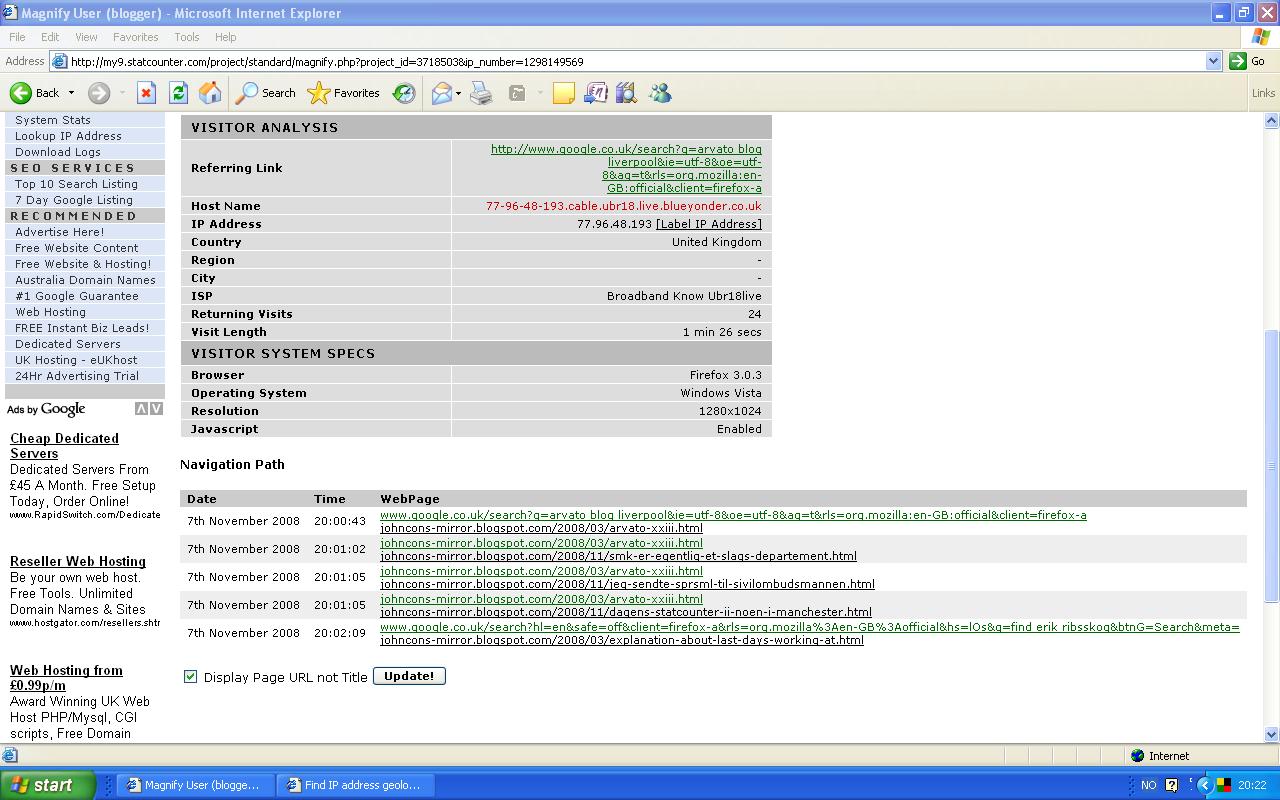
Task: Expand the Mail button dropdown arrow
Action: point(458,93)
